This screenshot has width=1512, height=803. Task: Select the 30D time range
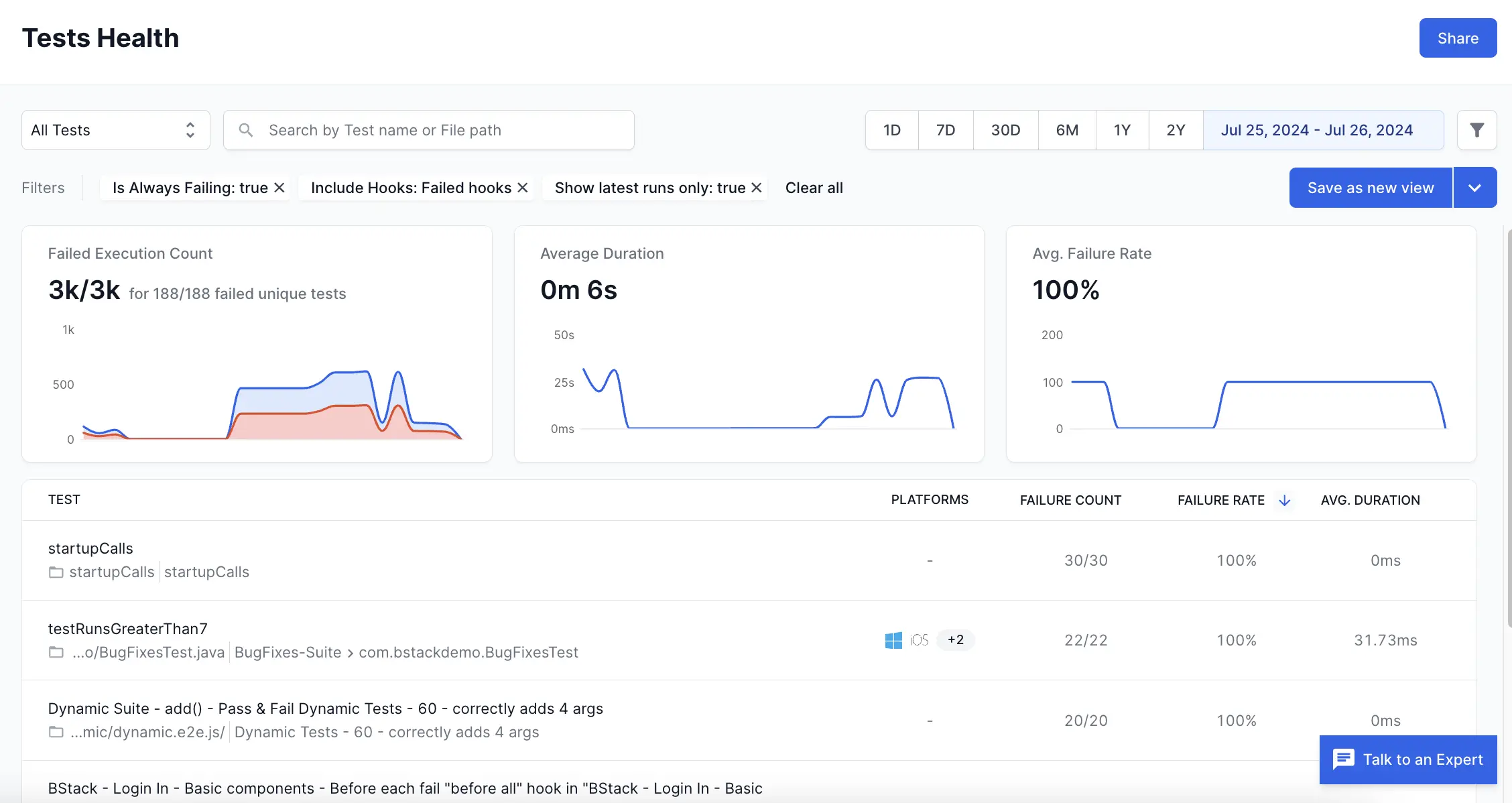[x=1005, y=130]
